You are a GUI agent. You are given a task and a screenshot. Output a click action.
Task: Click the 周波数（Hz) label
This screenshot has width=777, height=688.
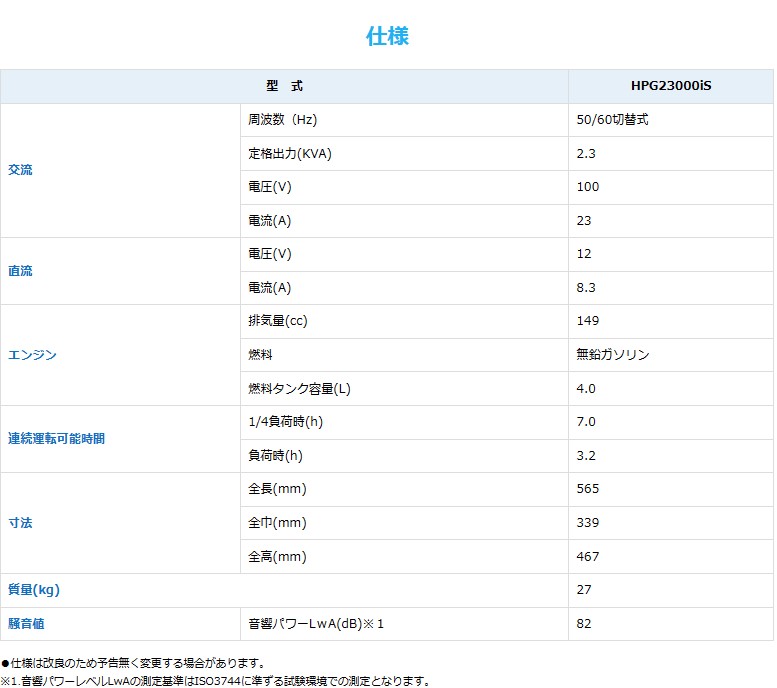[282, 119]
